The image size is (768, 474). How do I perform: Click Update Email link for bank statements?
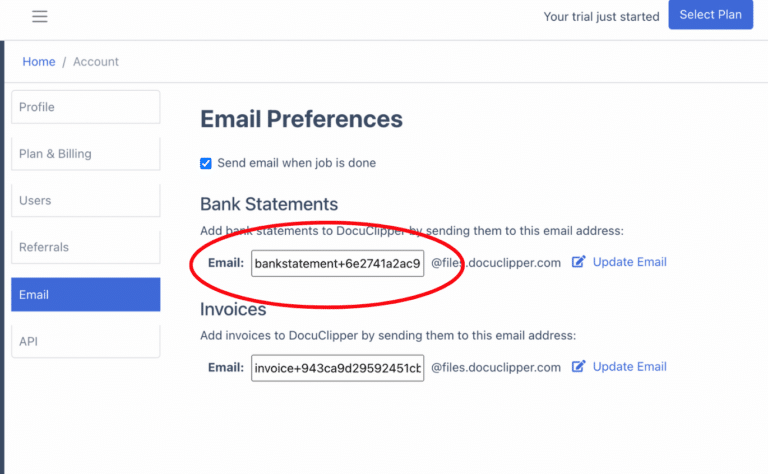(x=629, y=262)
